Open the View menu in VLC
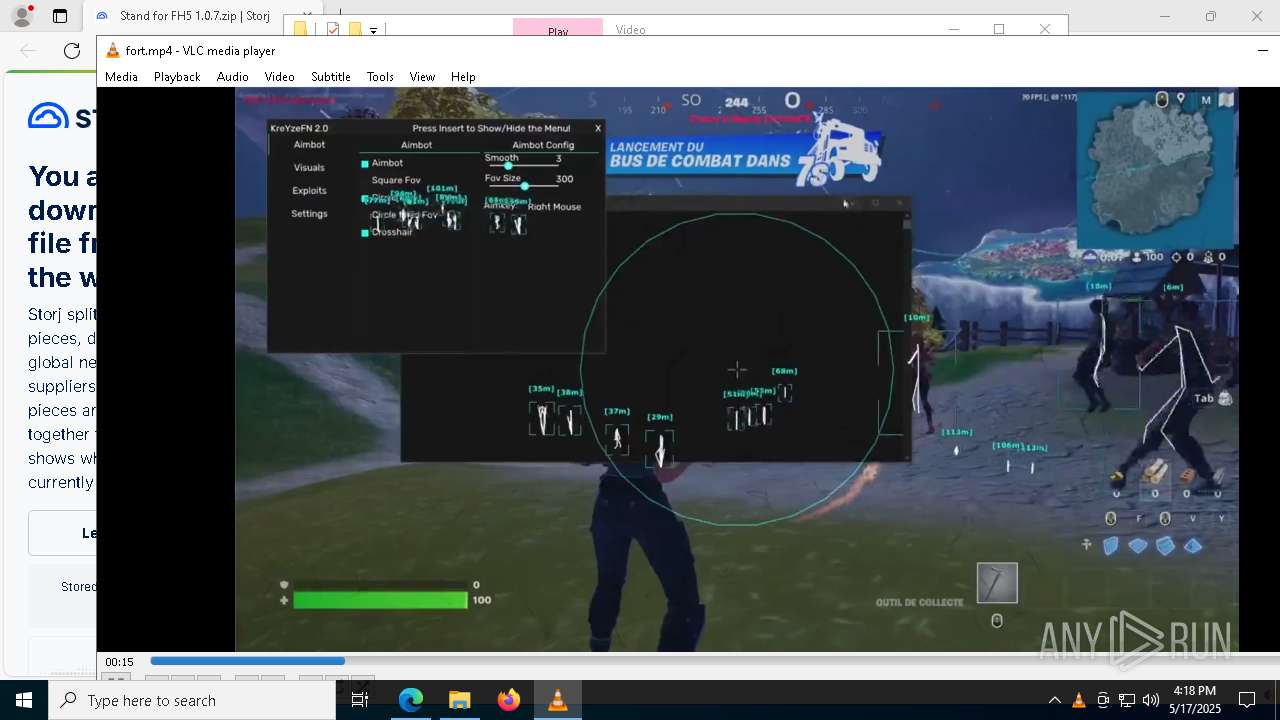Image resolution: width=1280 pixels, height=720 pixels. [x=422, y=77]
